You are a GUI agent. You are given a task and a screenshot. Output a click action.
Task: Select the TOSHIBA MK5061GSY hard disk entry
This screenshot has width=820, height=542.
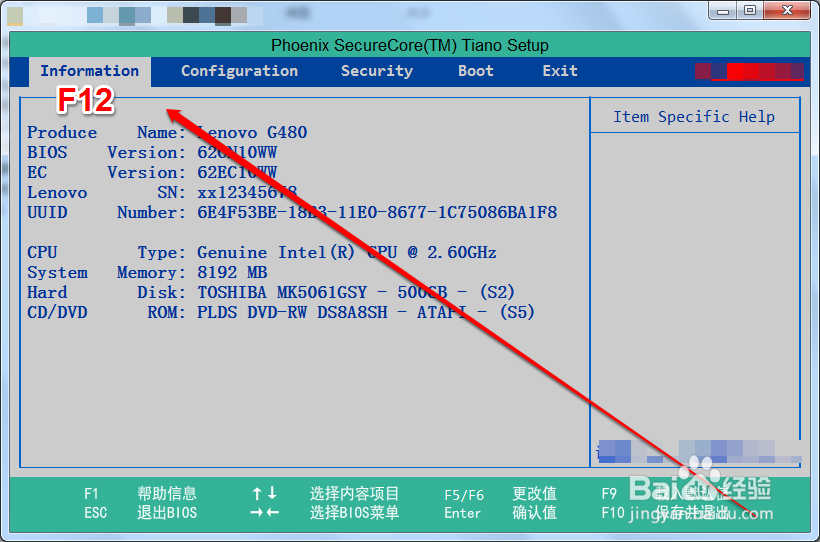[x=356, y=292]
